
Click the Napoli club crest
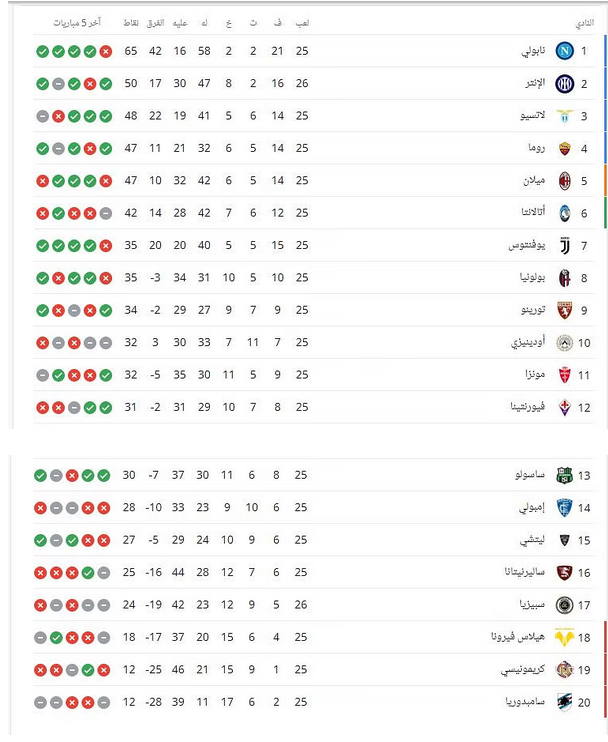565,51
